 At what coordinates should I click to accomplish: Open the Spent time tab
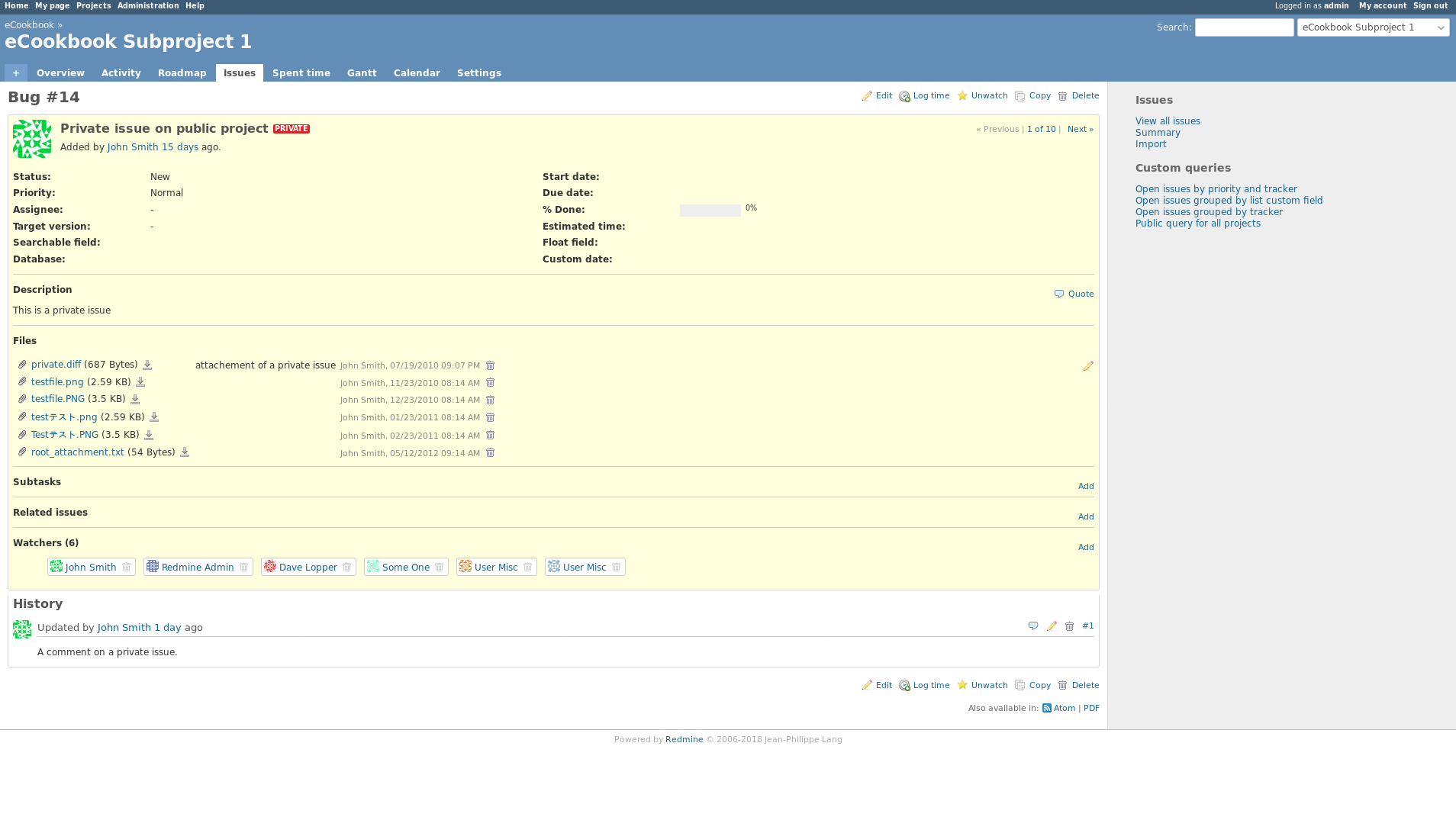tap(301, 73)
